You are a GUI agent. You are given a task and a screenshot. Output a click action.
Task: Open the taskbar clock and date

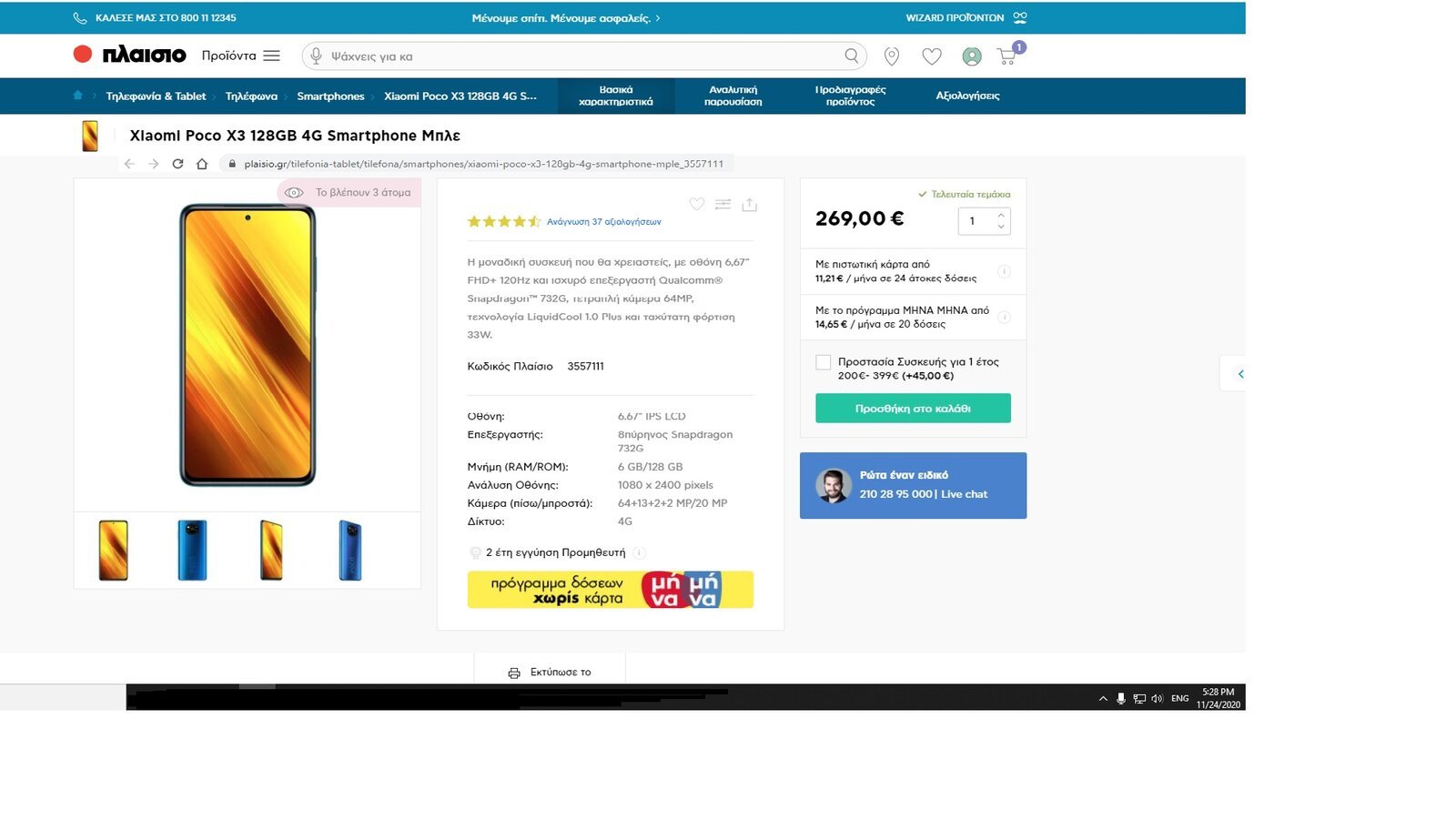point(1218,698)
